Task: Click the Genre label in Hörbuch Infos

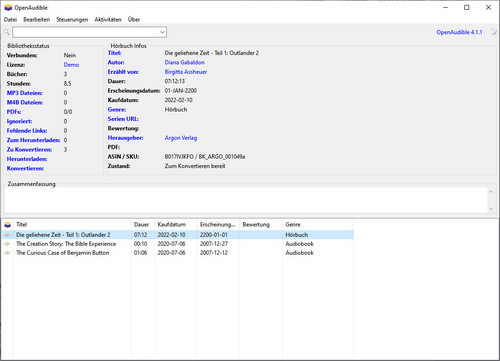Action: pos(117,110)
